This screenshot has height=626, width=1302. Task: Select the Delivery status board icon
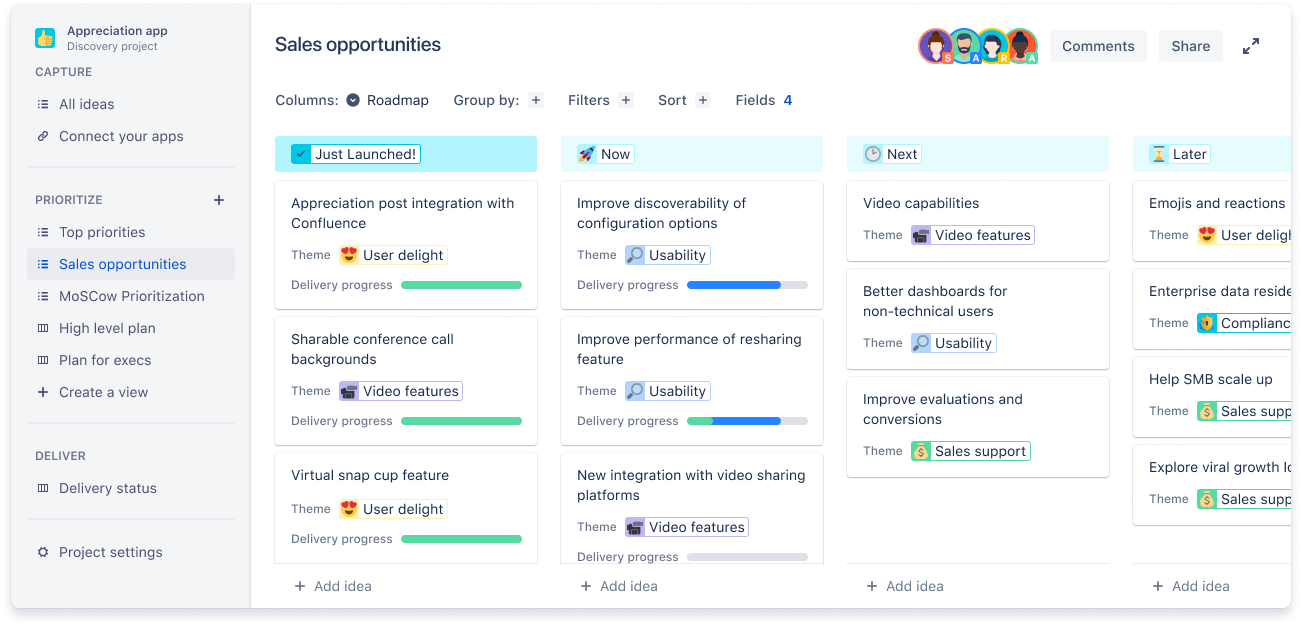41,488
